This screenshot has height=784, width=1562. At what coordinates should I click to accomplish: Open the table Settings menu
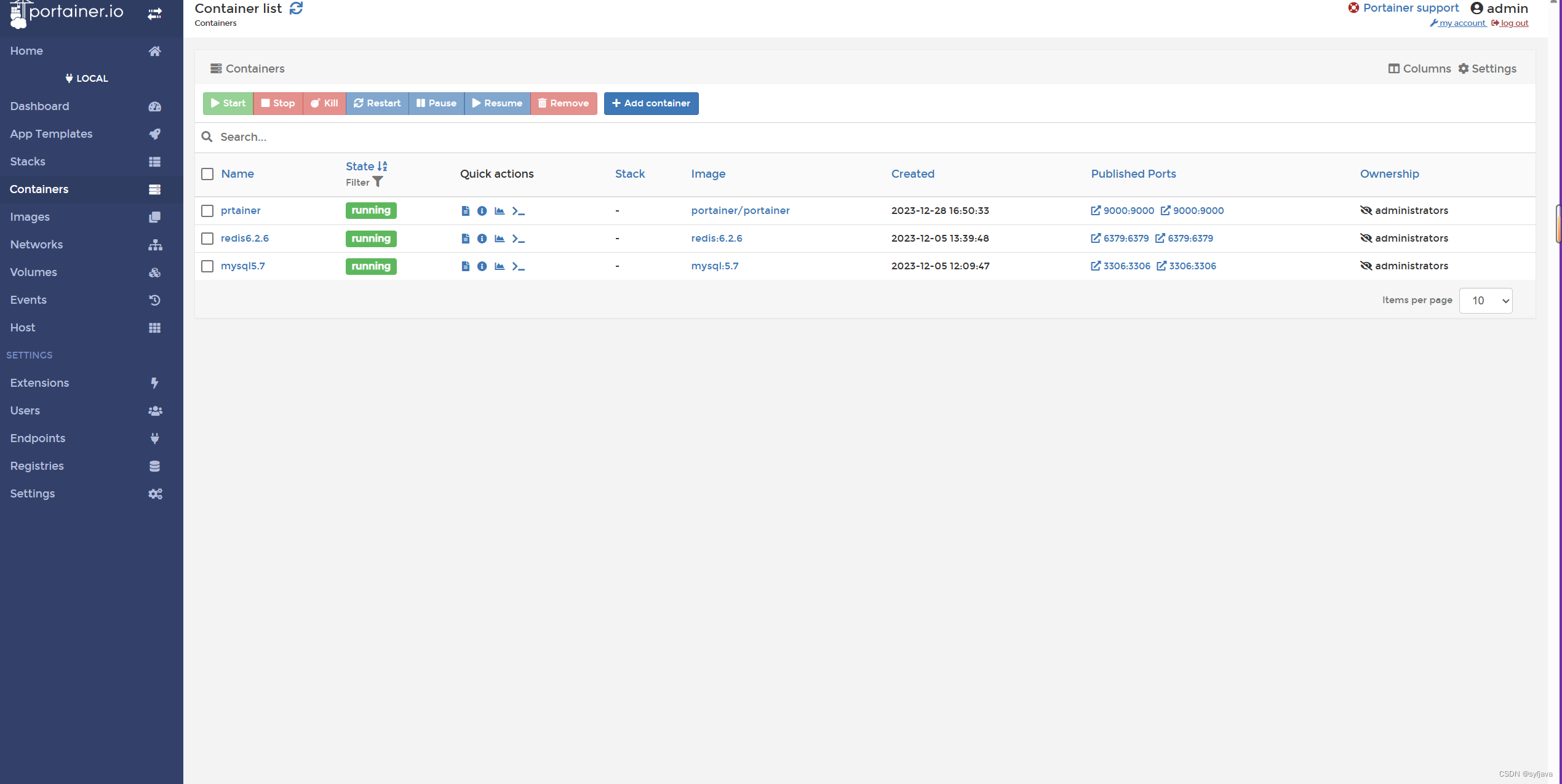tap(1487, 69)
